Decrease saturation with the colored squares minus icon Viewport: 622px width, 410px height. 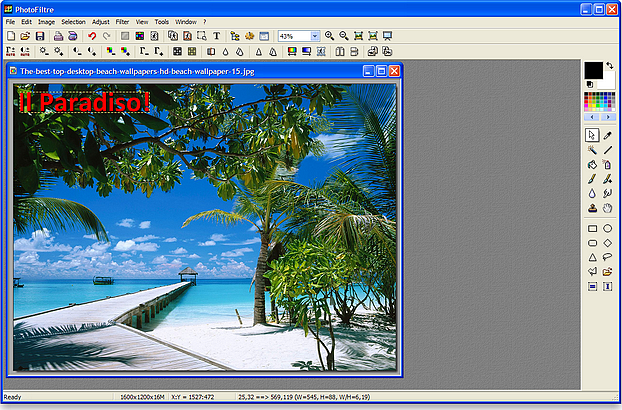pyautogui.click(x=111, y=51)
